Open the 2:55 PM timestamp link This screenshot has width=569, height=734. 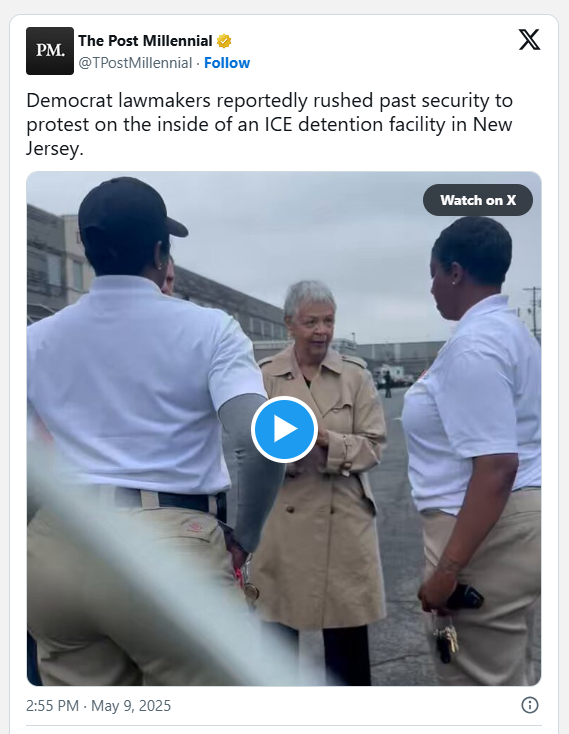pyautogui.click(x=52, y=705)
